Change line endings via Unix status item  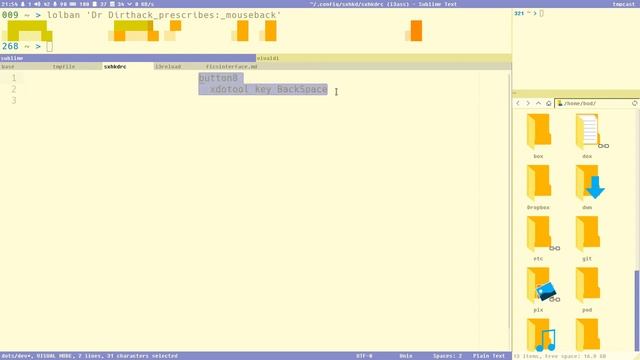406,356
